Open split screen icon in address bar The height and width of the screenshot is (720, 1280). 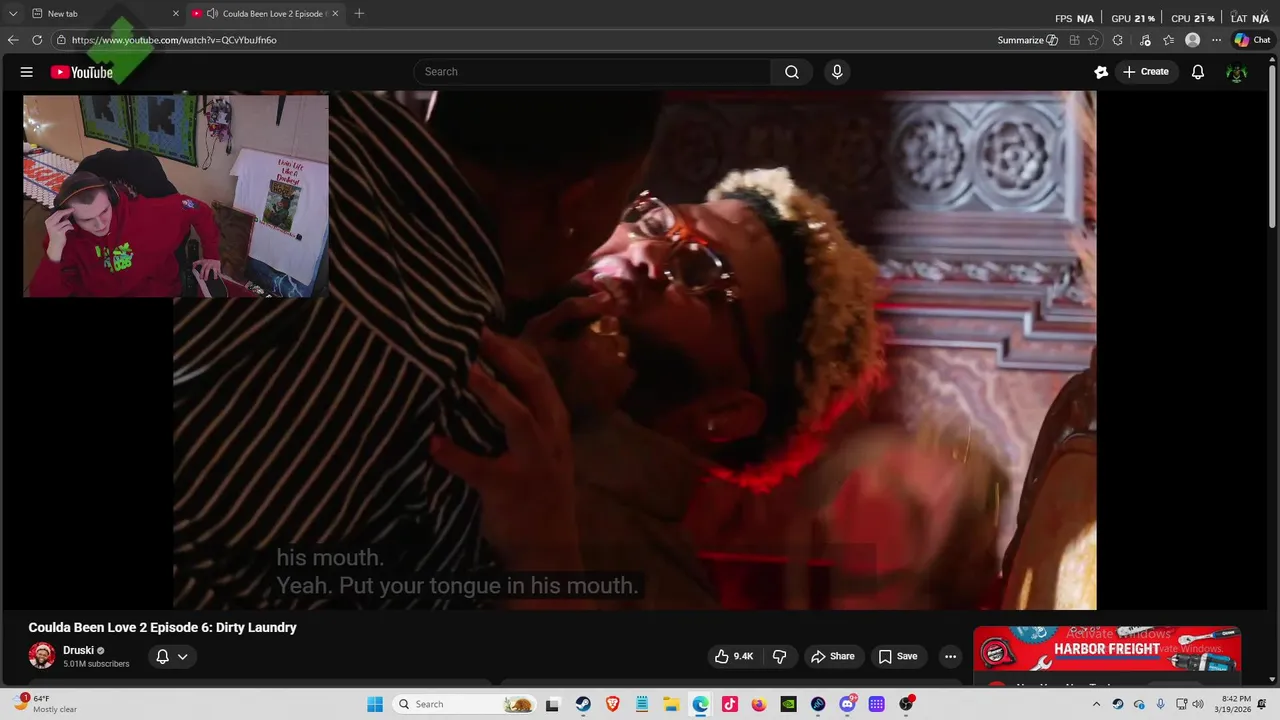[1074, 40]
